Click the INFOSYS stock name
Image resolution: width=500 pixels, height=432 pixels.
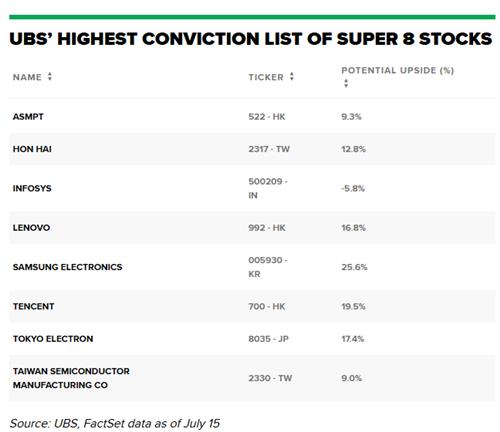coord(32,188)
